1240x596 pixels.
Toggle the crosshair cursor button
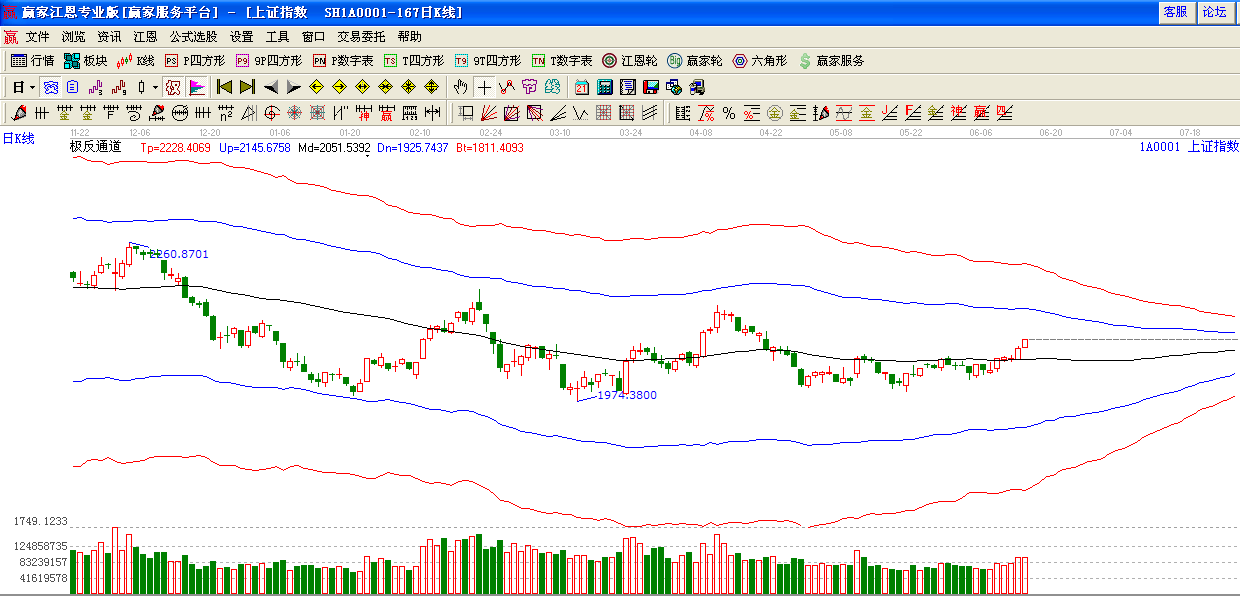point(484,87)
